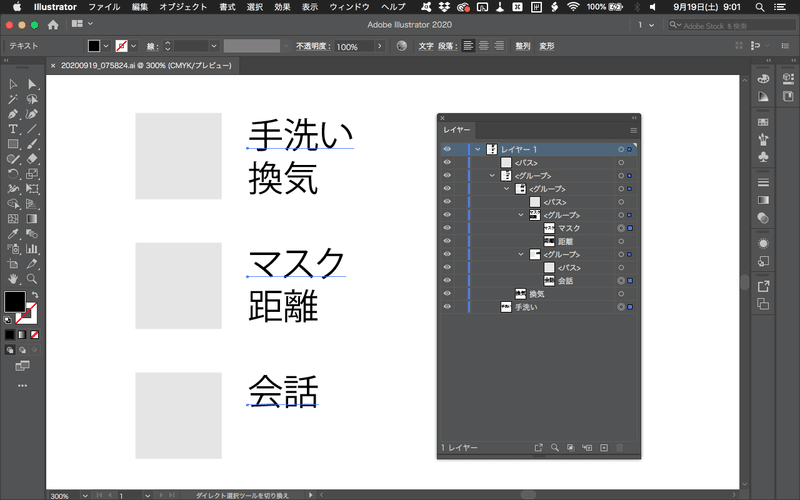
Task: Select the Line Segment tool
Action: 32,129
